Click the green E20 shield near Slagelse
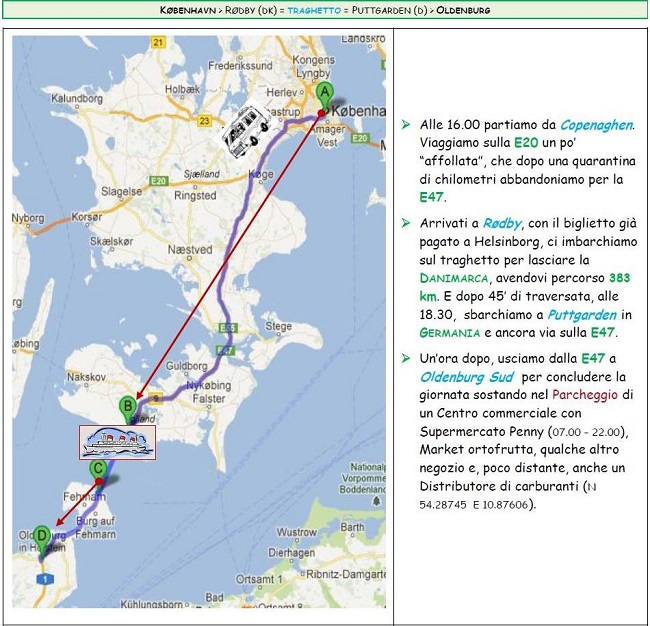 point(158,181)
